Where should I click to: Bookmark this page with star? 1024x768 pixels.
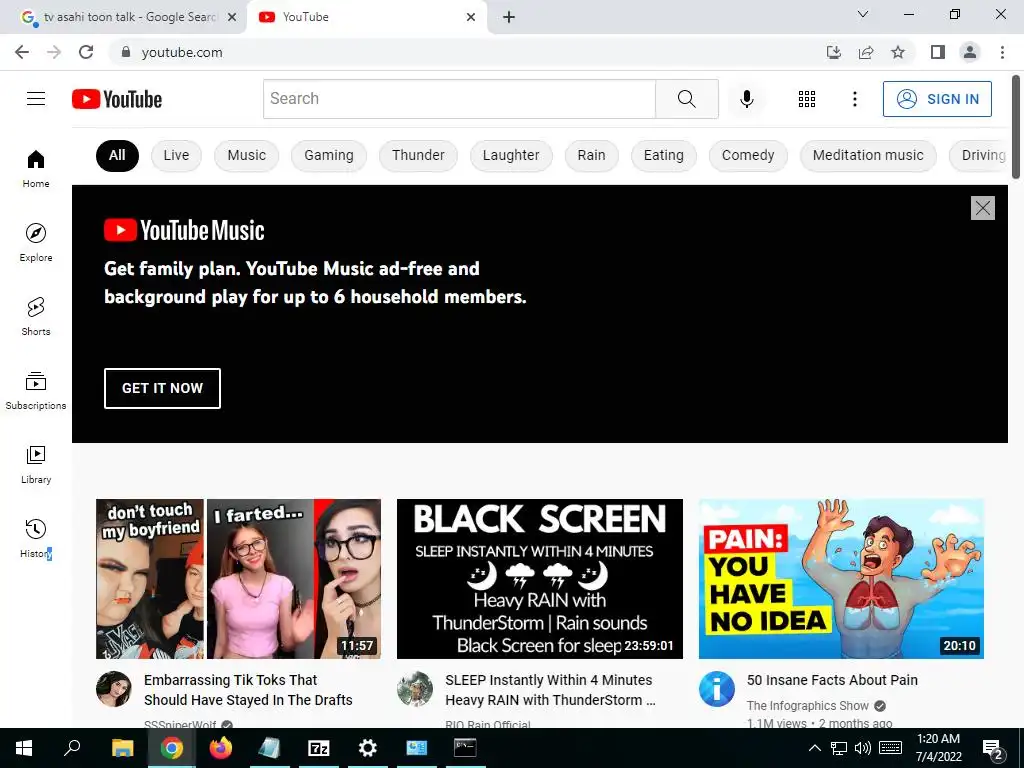tap(897, 52)
